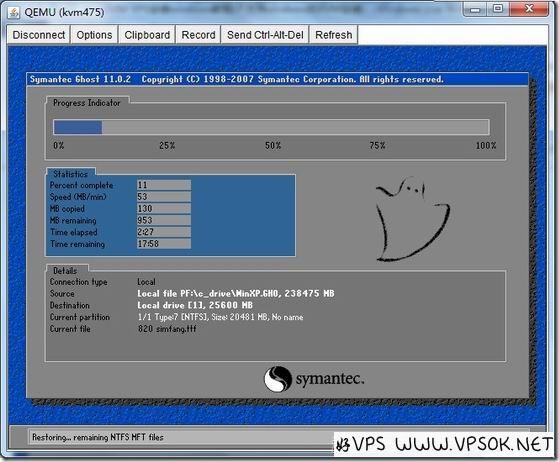Select the Speed value 53
The image size is (559, 462).
(x=164, y=196)
